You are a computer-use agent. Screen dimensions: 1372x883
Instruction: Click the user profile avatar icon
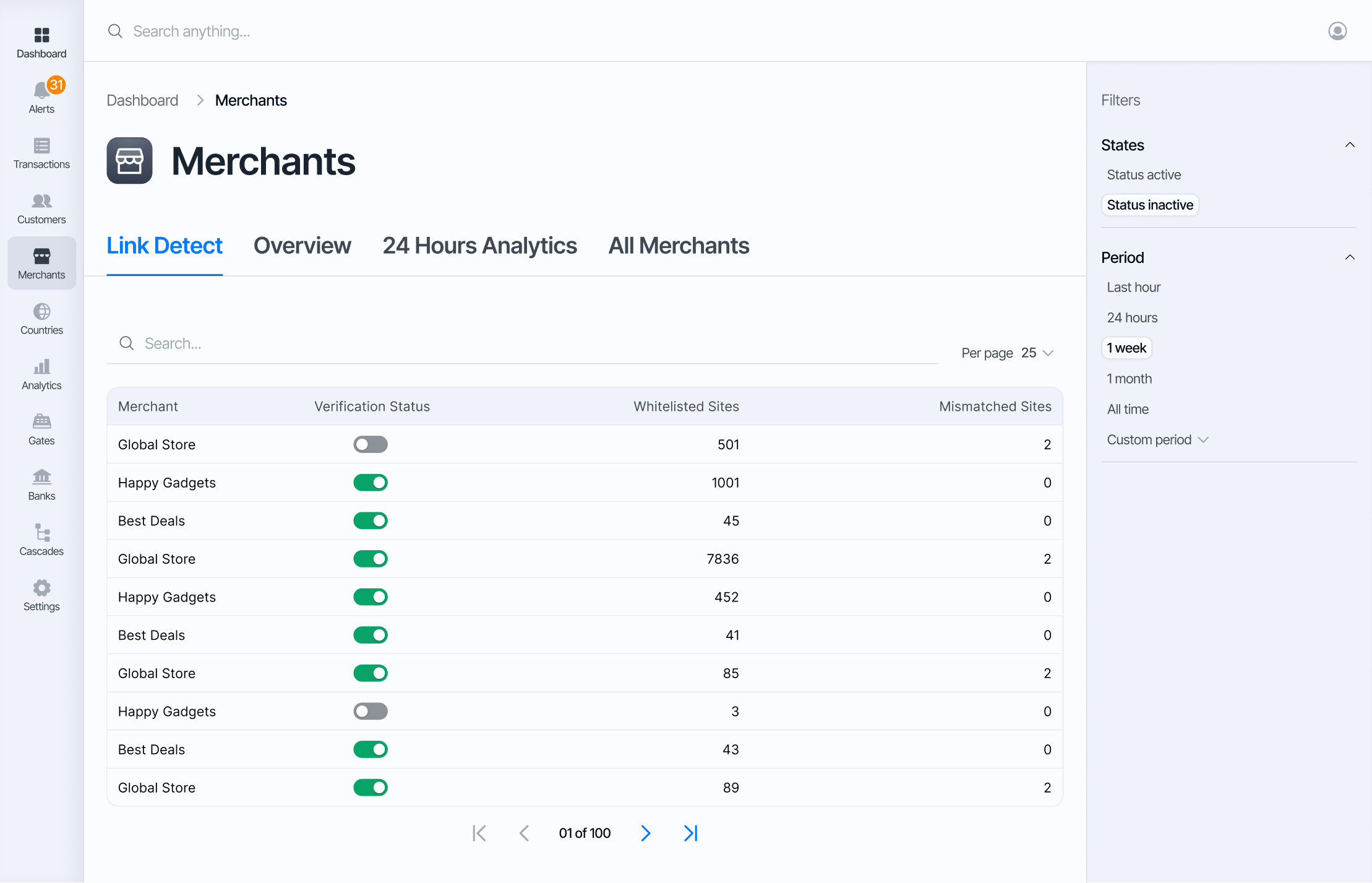(1337, 31)
